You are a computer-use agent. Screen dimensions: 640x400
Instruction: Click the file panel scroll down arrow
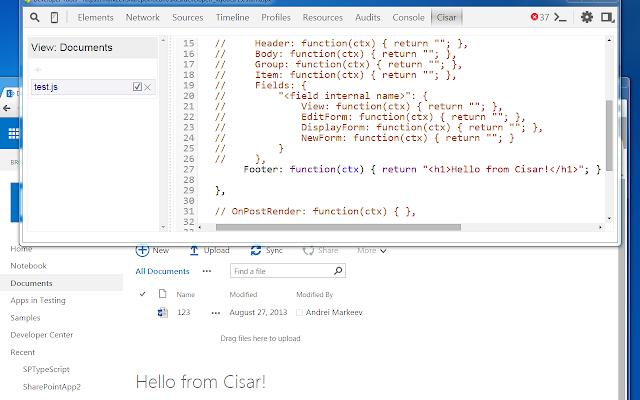163,227
